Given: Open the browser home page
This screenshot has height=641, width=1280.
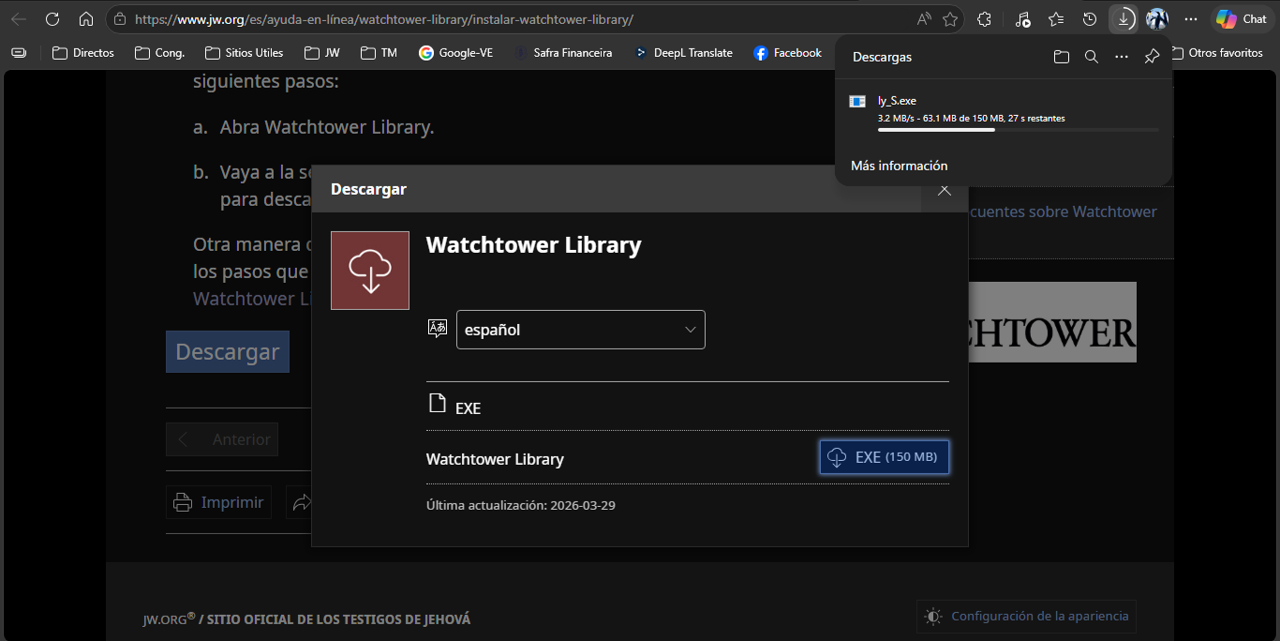Looking at the screenshot, I should tap(86, 19).
